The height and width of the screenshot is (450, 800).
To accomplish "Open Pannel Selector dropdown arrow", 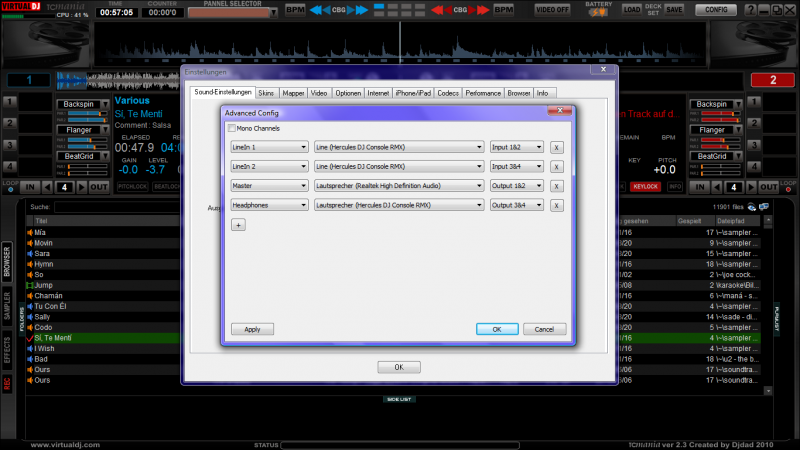I will (274, 13).
